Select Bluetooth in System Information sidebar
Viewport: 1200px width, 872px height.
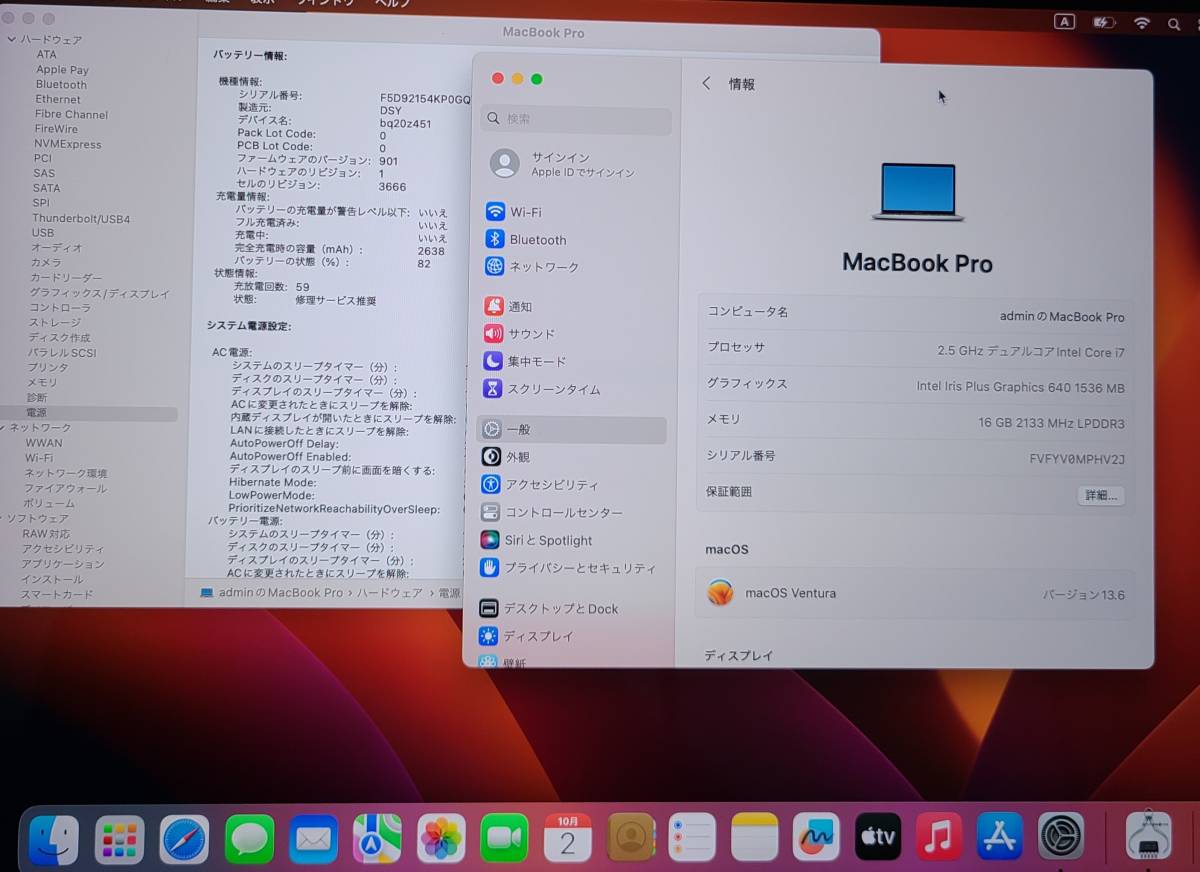pyautogui.click(x=61, y=85)
